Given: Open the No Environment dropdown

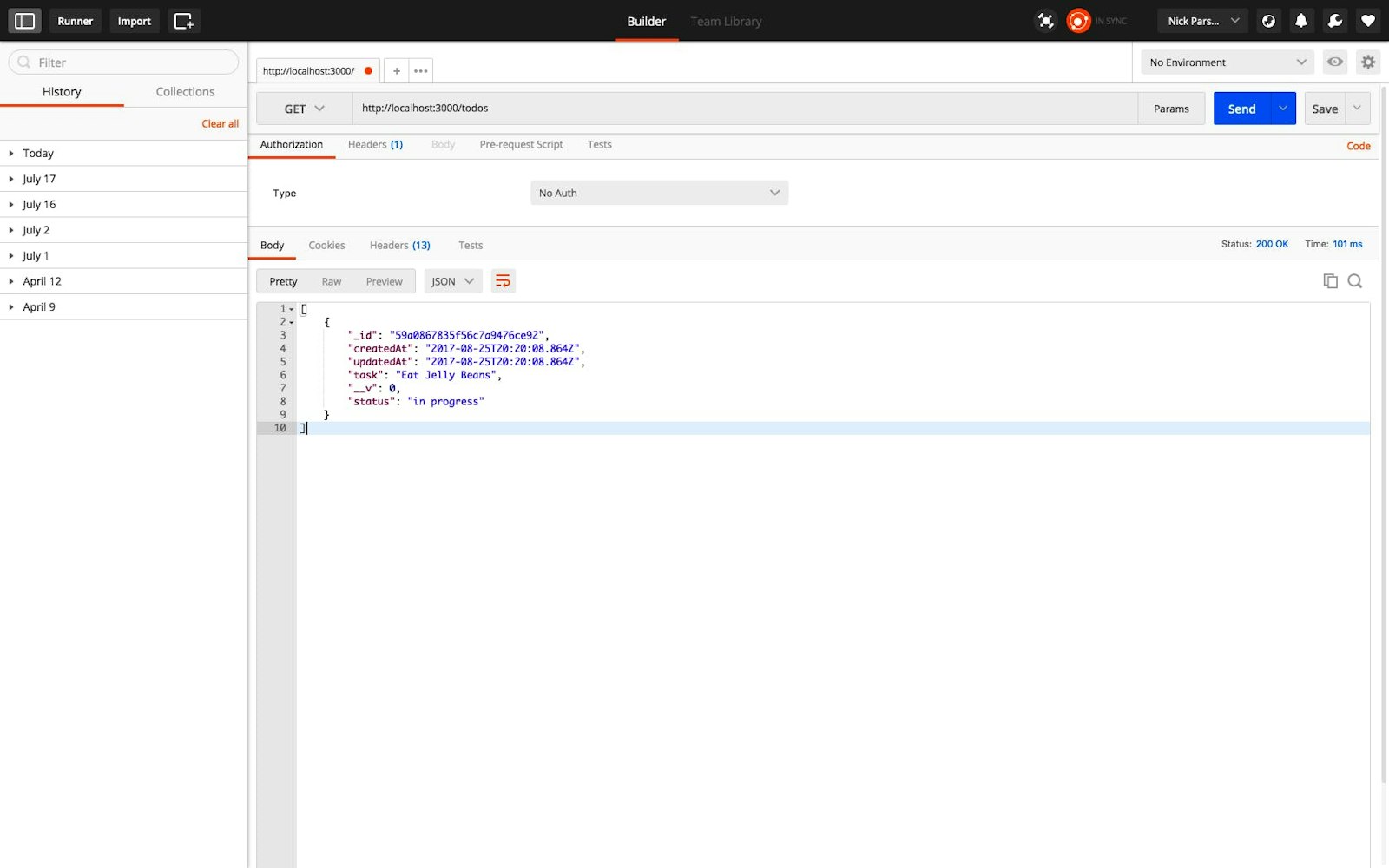Looking at the screenshot, I should click(x=1226, y=62).
